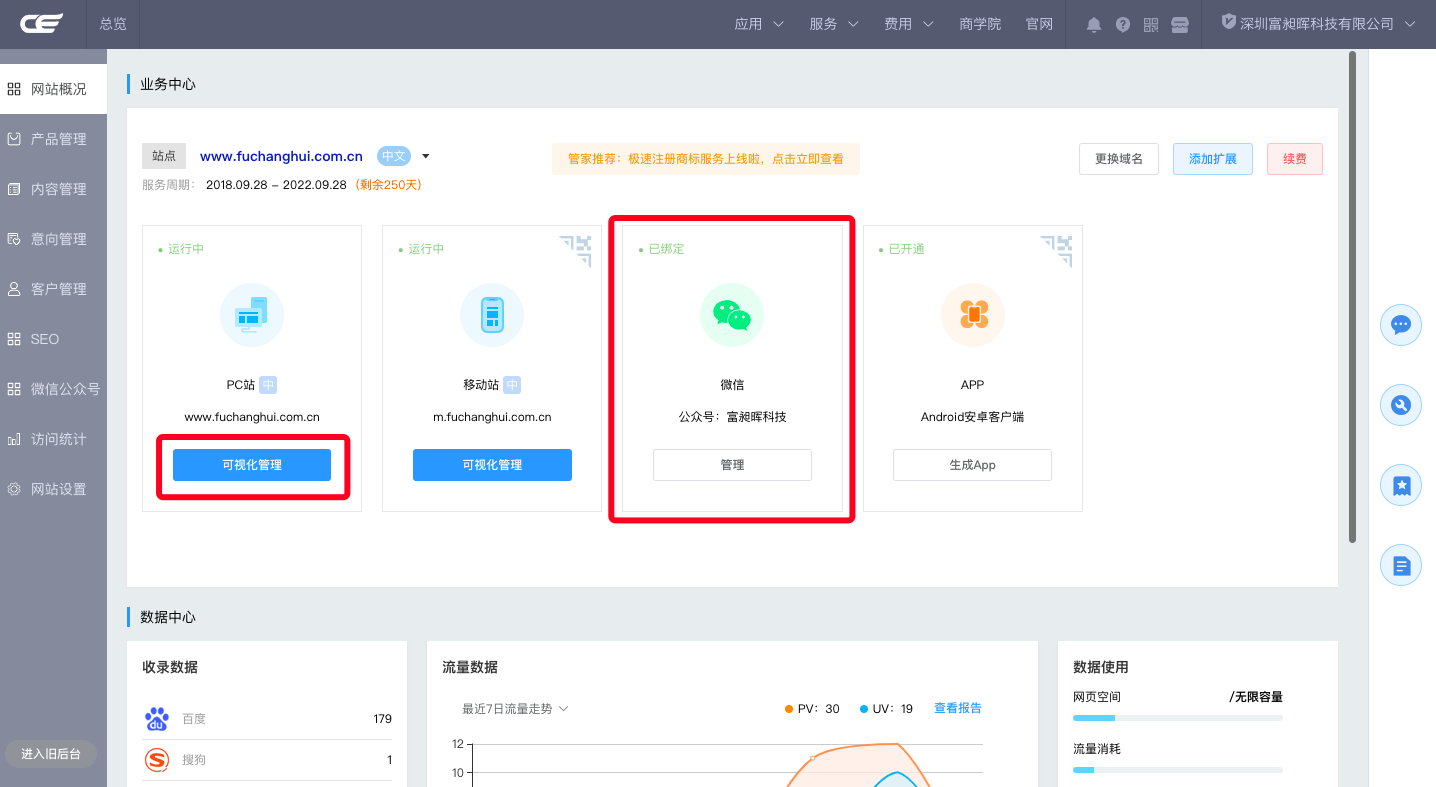Click the notification bell icon
The image size is (1436, 787).
click(x=1094, y=25)
